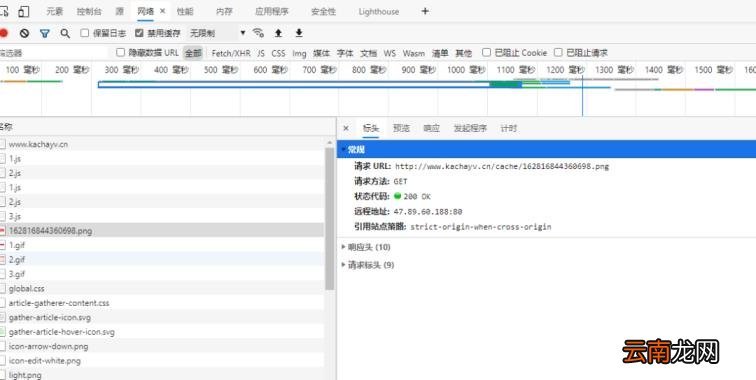Image resolution: width=756 pixels, height=380 pixels.
Task: Switch to the 性能 tab
Action: [185, 12]
